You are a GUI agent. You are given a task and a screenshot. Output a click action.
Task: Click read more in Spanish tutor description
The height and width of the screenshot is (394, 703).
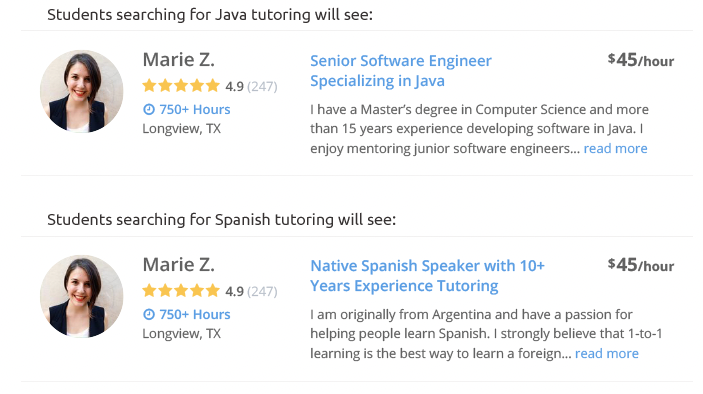coord(607,353)
